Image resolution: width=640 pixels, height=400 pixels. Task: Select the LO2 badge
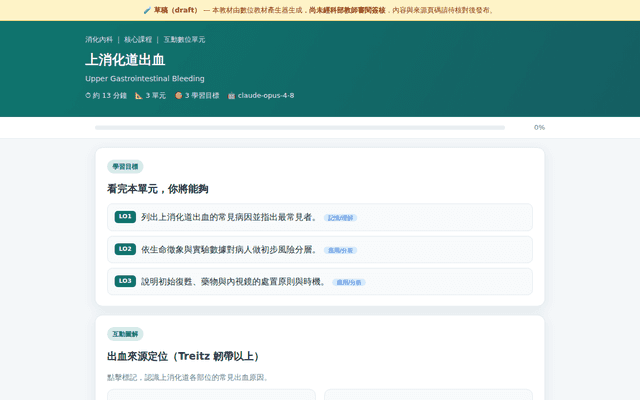(125, 249)
